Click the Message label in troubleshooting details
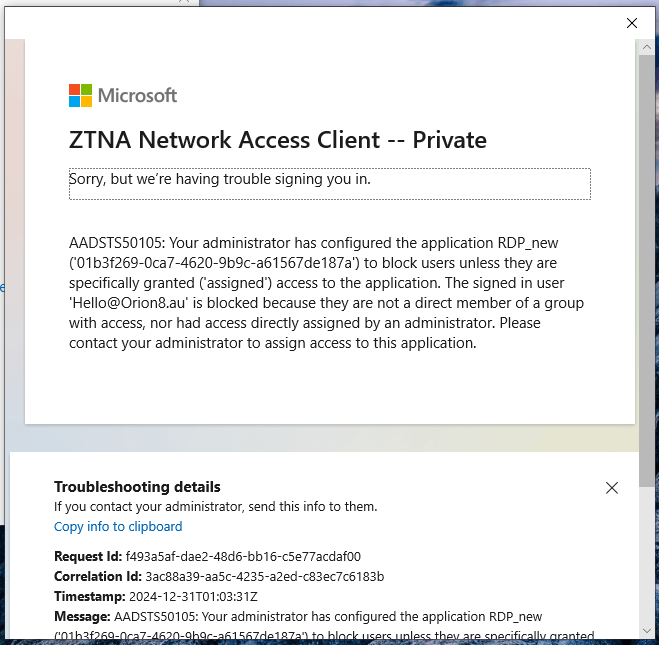Viewport: 659px width, 645px height. click(x=82, y=616)
